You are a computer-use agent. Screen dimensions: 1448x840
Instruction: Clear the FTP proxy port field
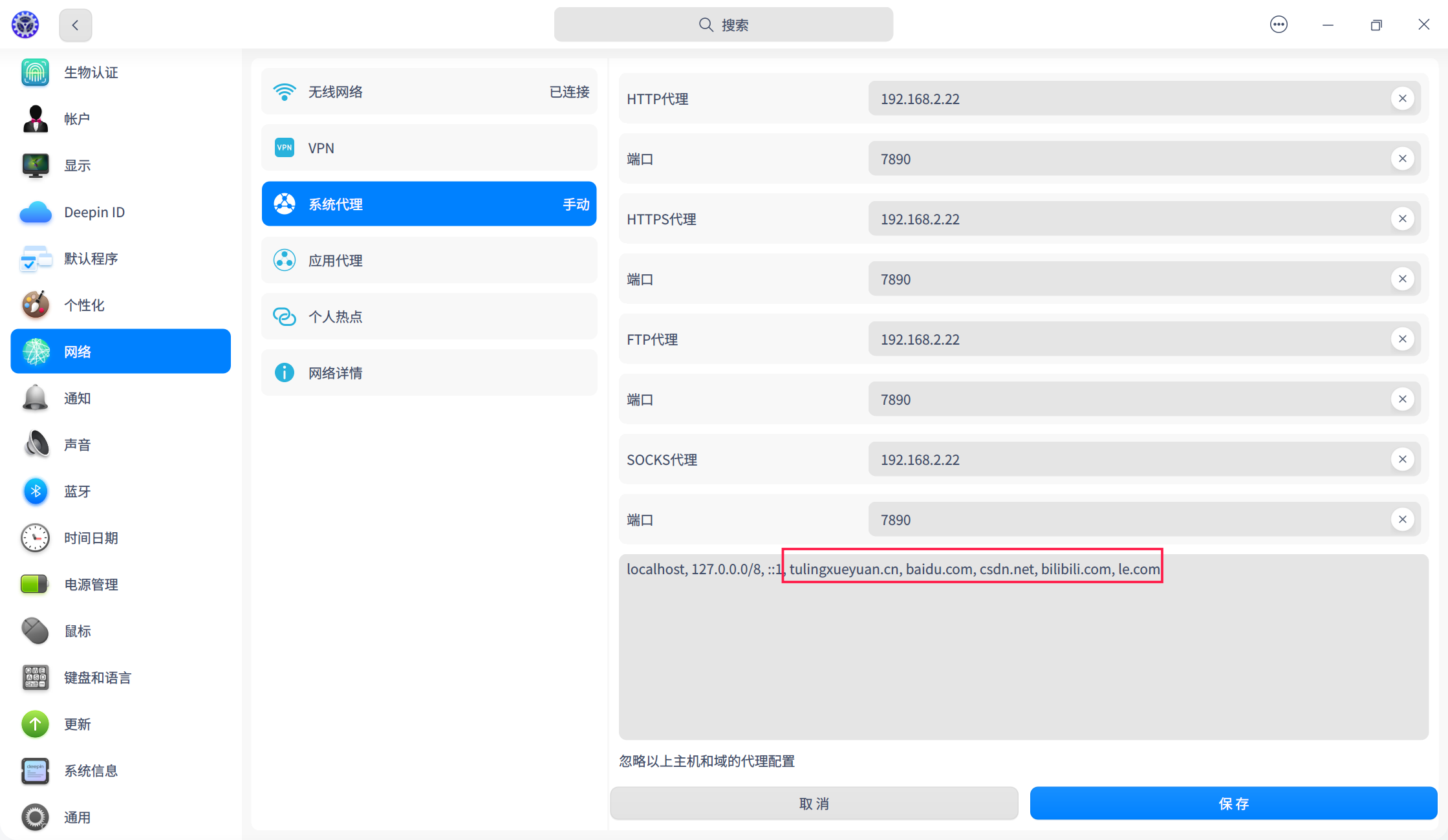click(1402, 400)
